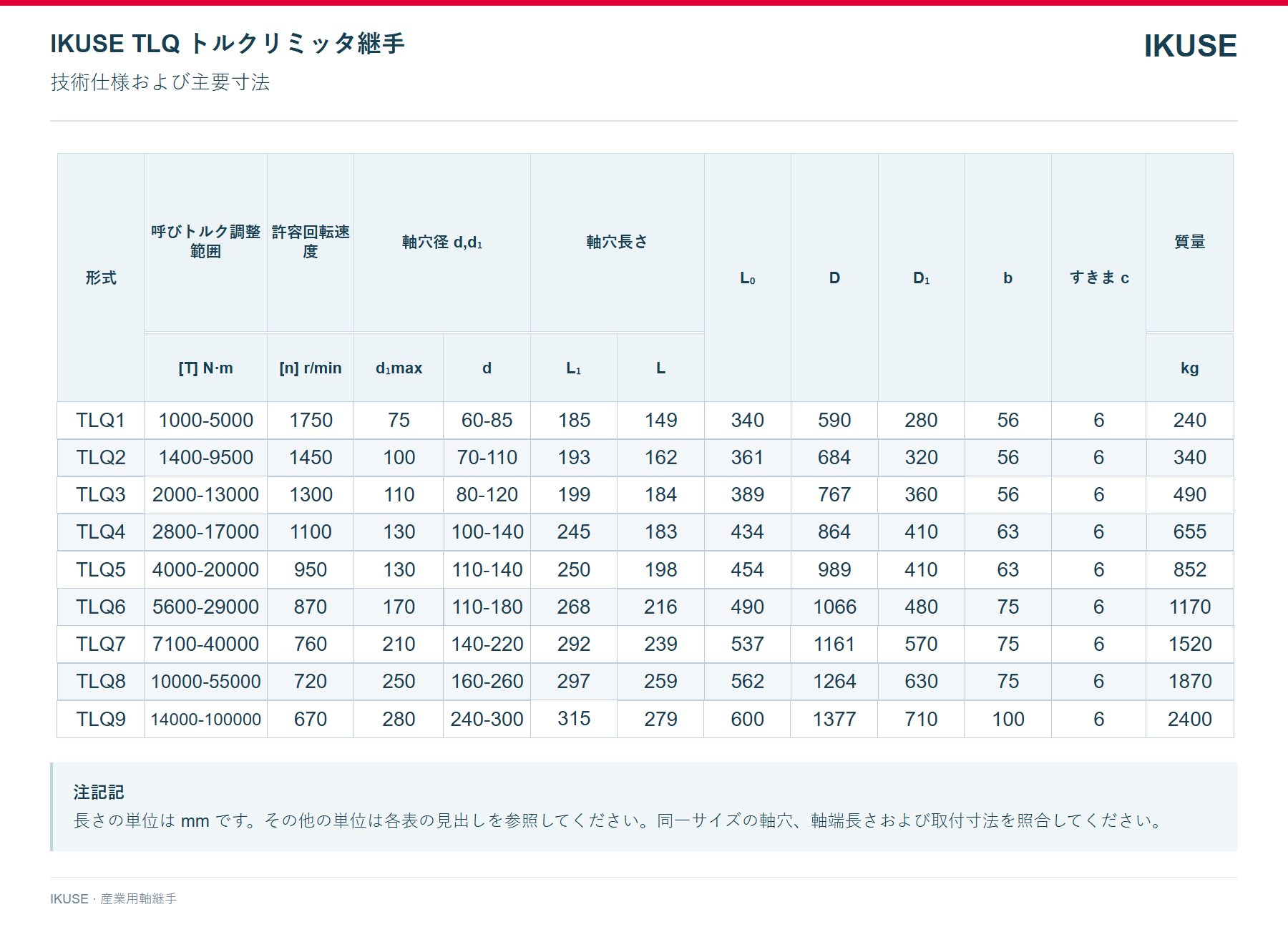Click the 'すきま c' column header

point(1099,278)
